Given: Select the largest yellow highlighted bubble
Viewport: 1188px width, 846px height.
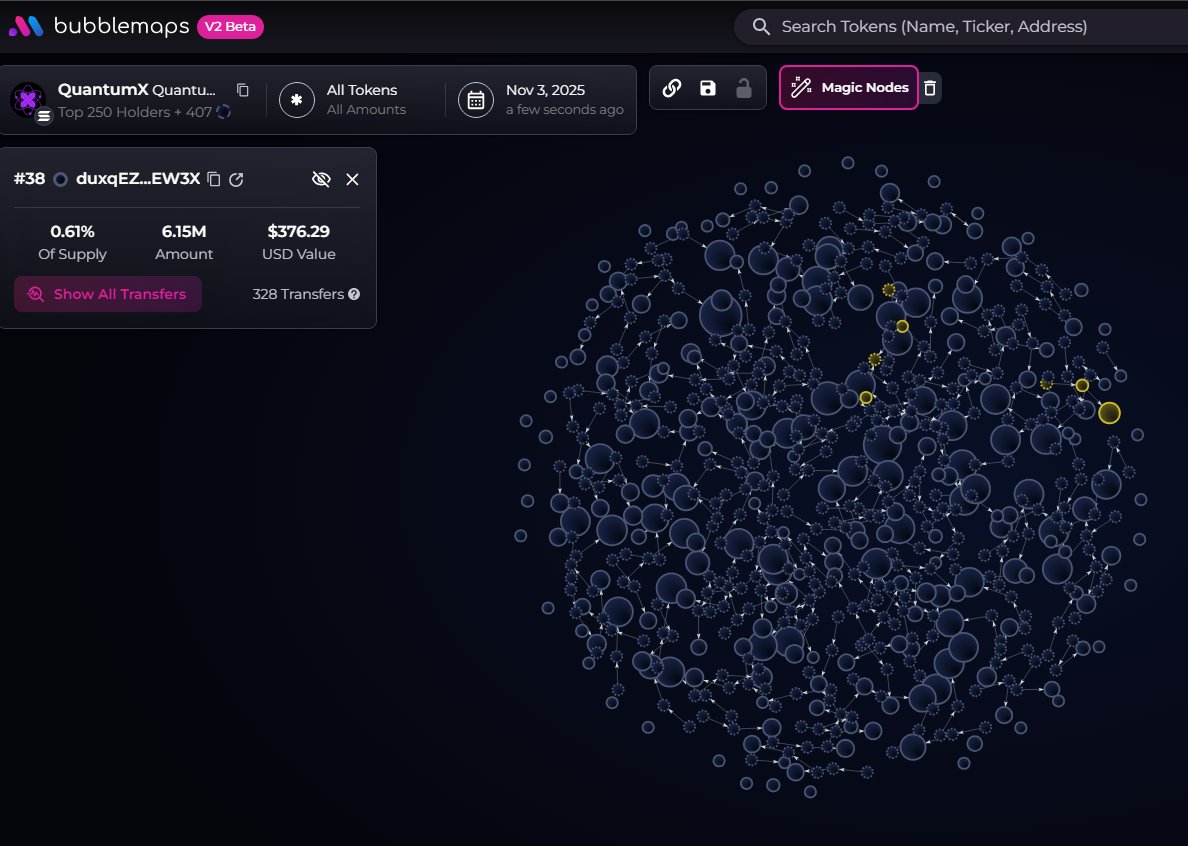Looking at the screenshot, I should point(1109,413).
